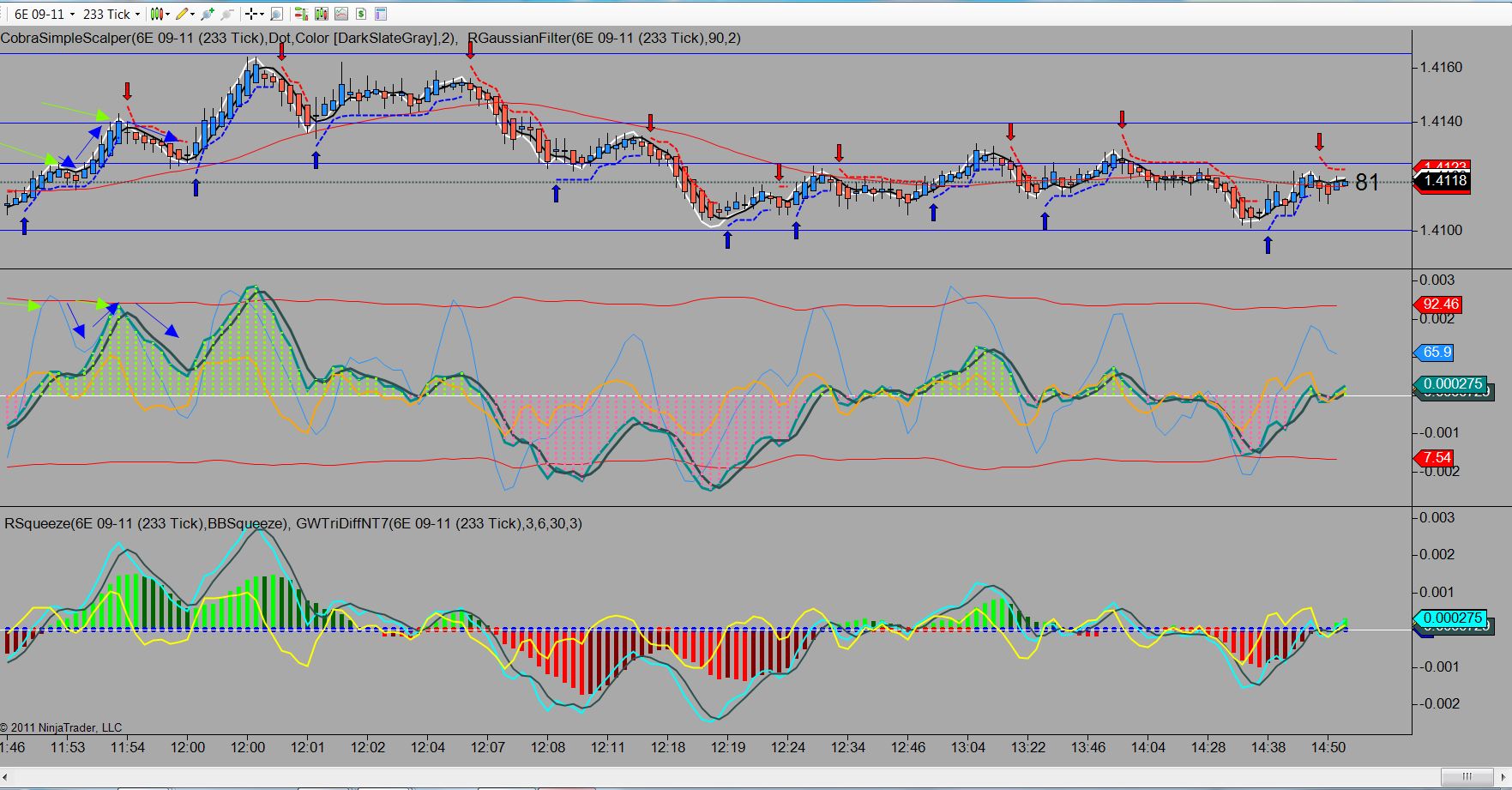Click the 12:07 time axis label
This screenshot has width=1512, height=790.
click(488, 747)
